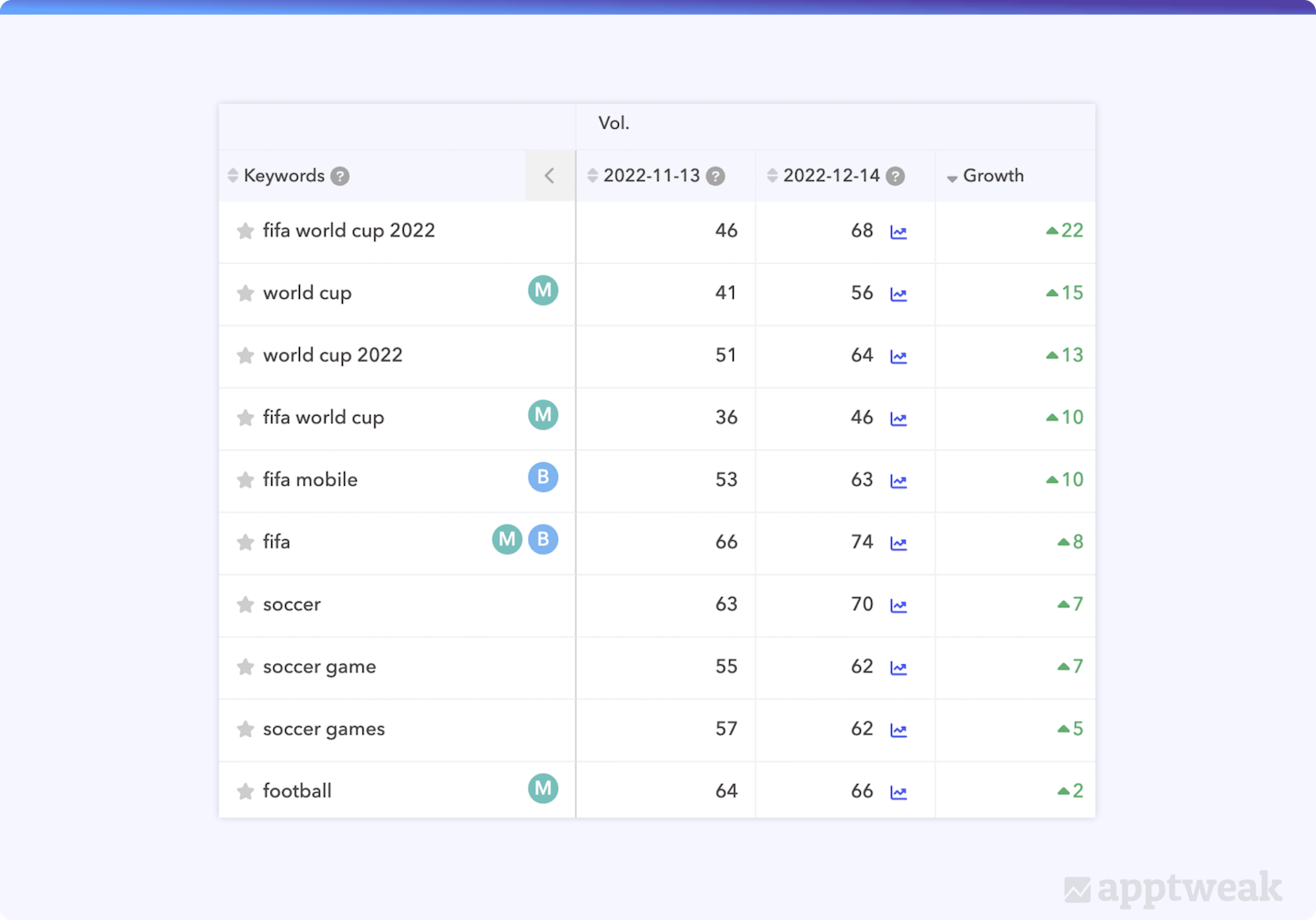The width and height of the screenshot is (1316, 920).
Task: Open volume trend chart for fifa world cup 2022
Action: coord(898,232)
